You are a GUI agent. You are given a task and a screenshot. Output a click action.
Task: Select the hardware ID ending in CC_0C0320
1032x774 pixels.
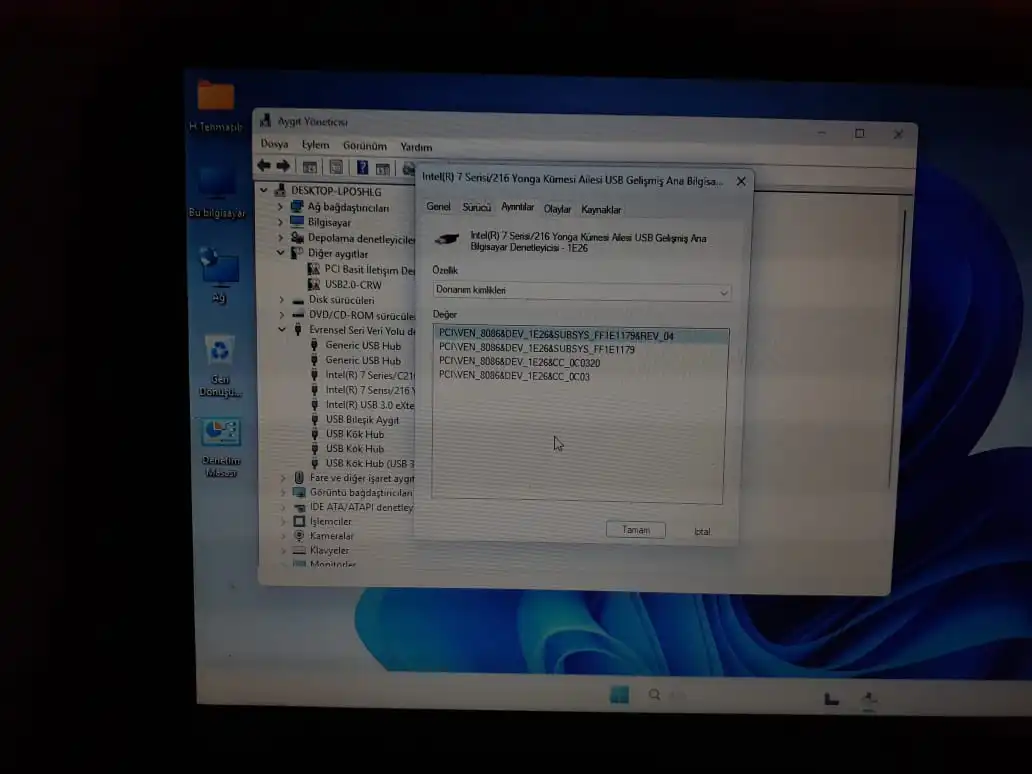(x=519, y=363)
